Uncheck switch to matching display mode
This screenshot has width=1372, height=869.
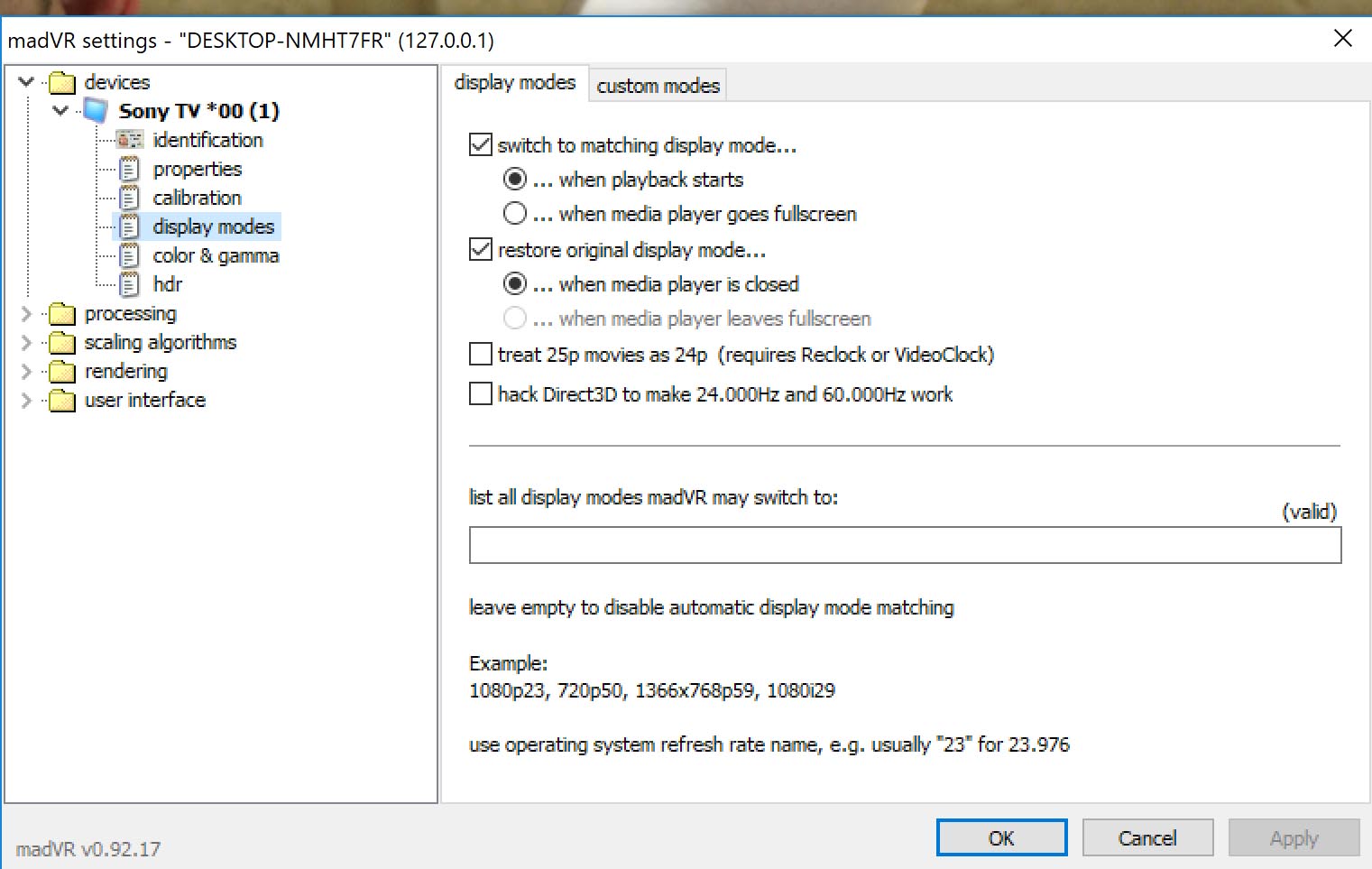[481, 144]
